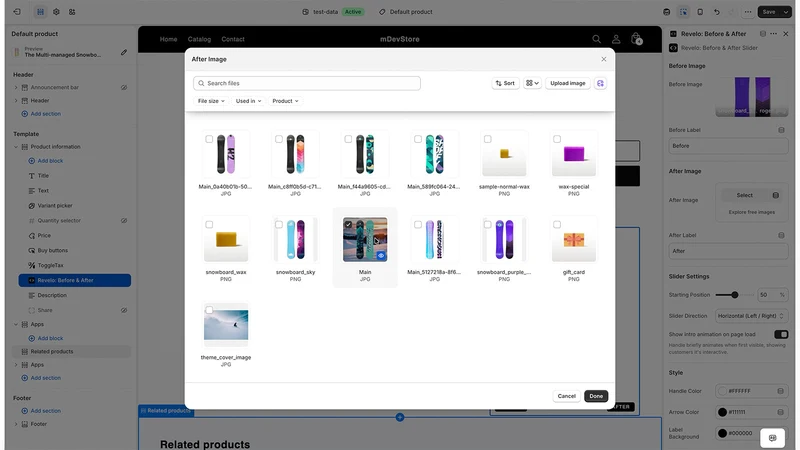
Task: Click the Select button for After Image
Action: [x=744, y=195]
